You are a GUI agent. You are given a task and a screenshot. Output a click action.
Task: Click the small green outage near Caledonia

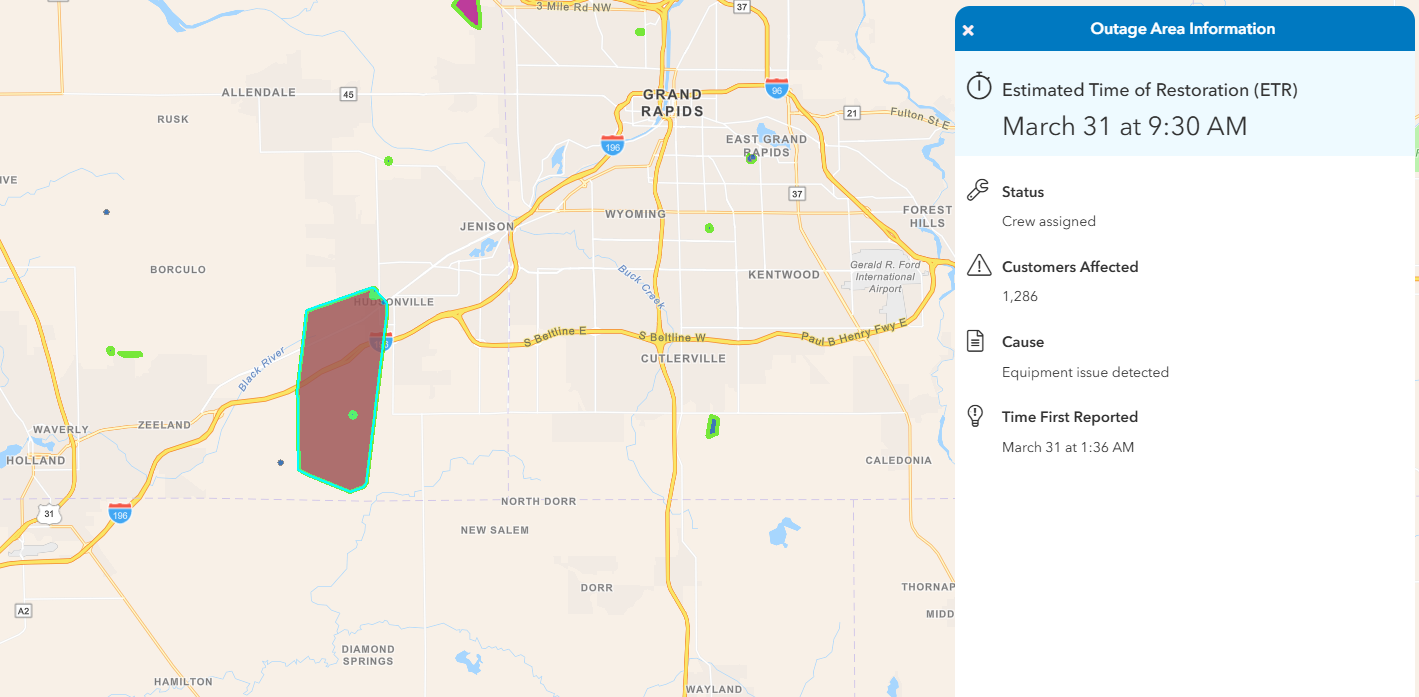click(712, 427)
